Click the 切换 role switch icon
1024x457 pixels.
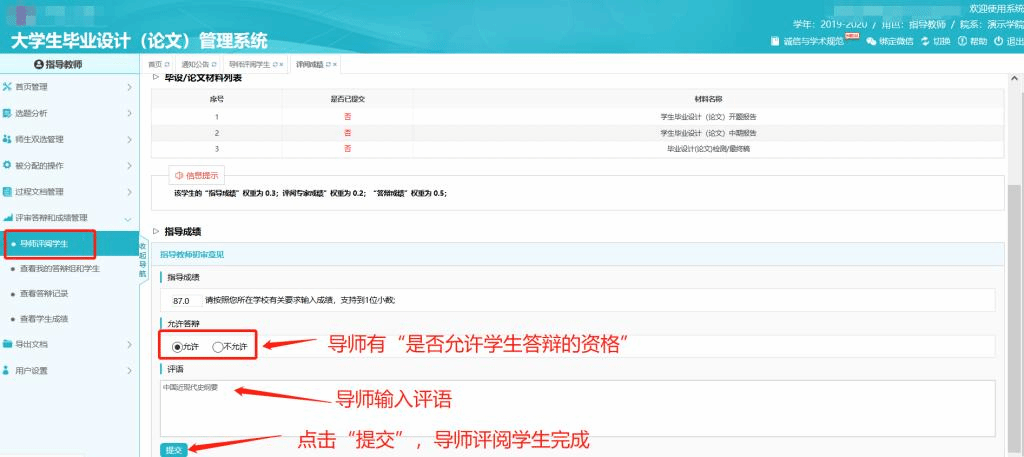click(925, 41)
